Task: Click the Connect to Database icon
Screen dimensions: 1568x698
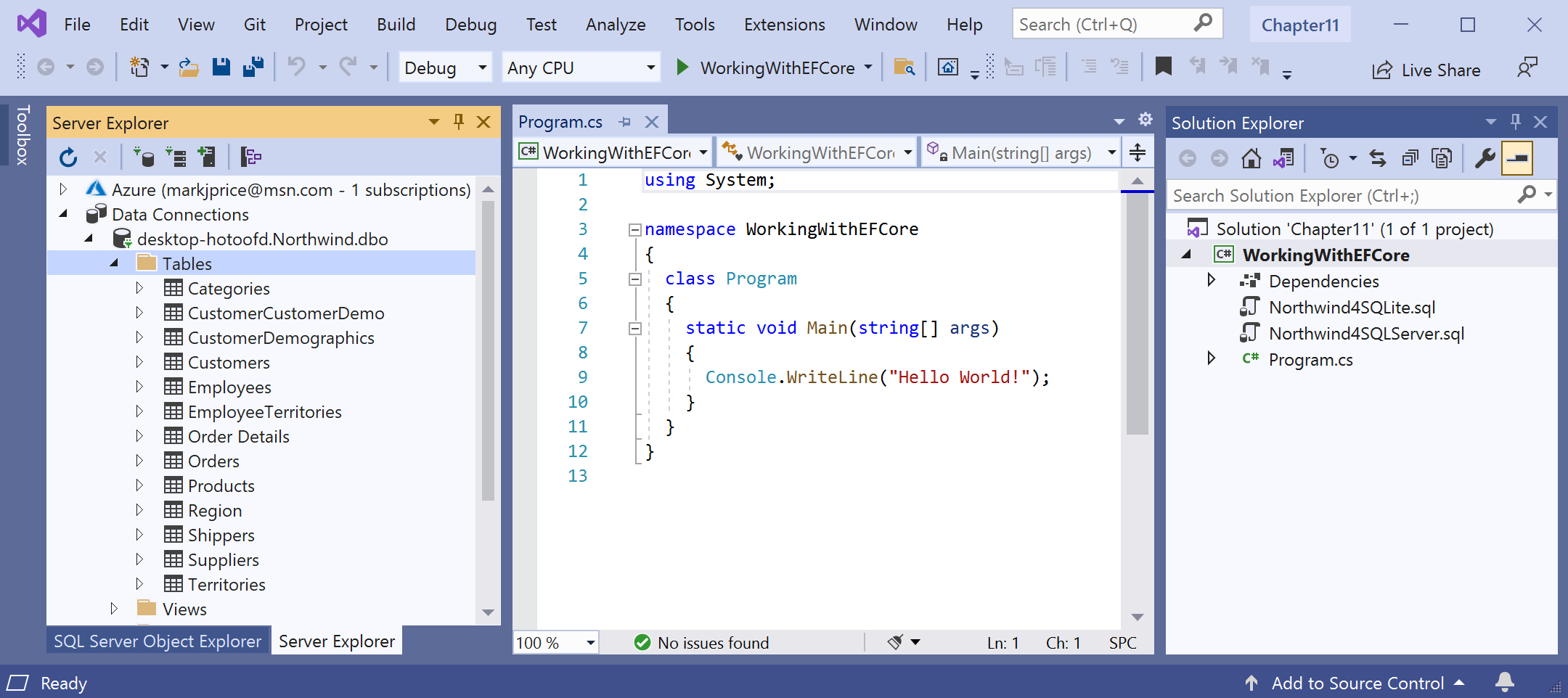Action: pos(145,156)
